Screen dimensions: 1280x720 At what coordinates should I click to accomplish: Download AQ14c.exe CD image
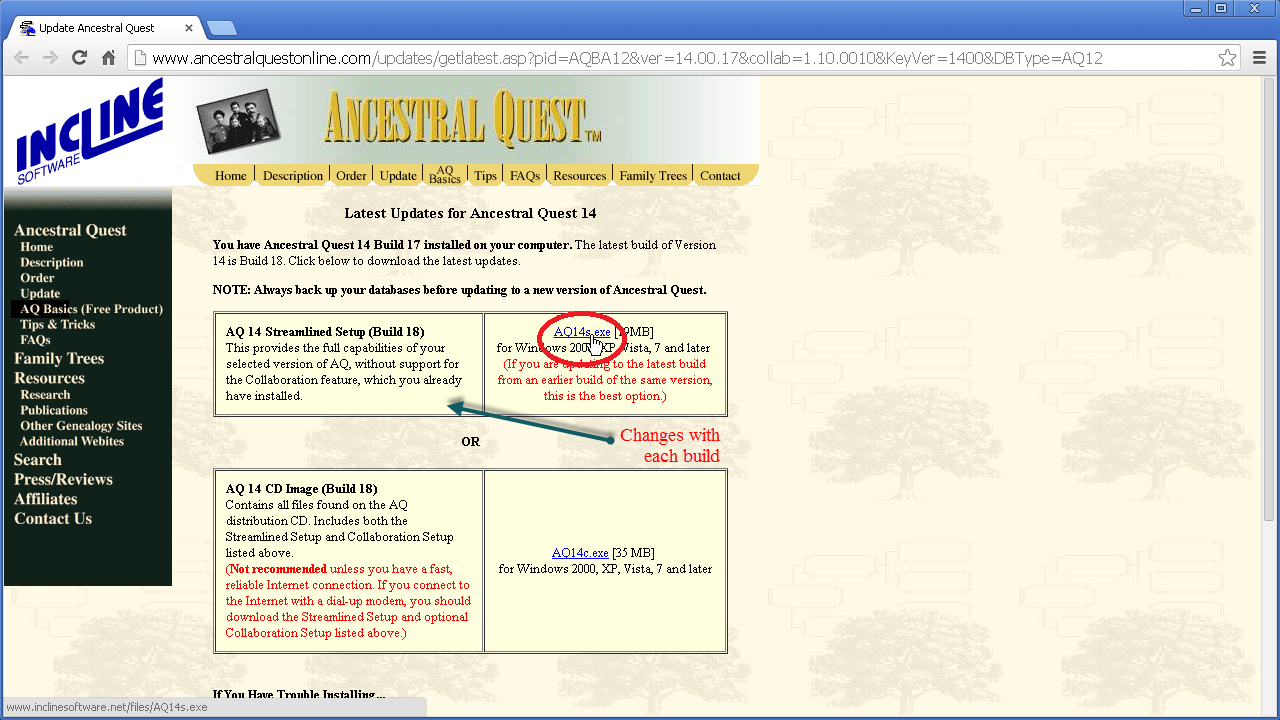580,553
